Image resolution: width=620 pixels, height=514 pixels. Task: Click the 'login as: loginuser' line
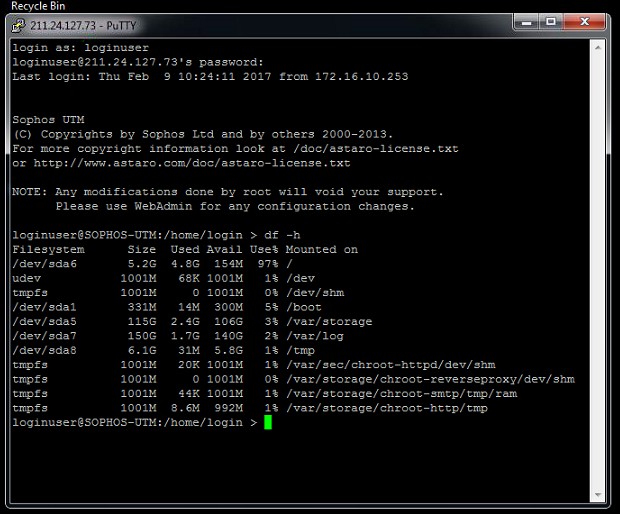pyautogui.click(x=81, y=48)
